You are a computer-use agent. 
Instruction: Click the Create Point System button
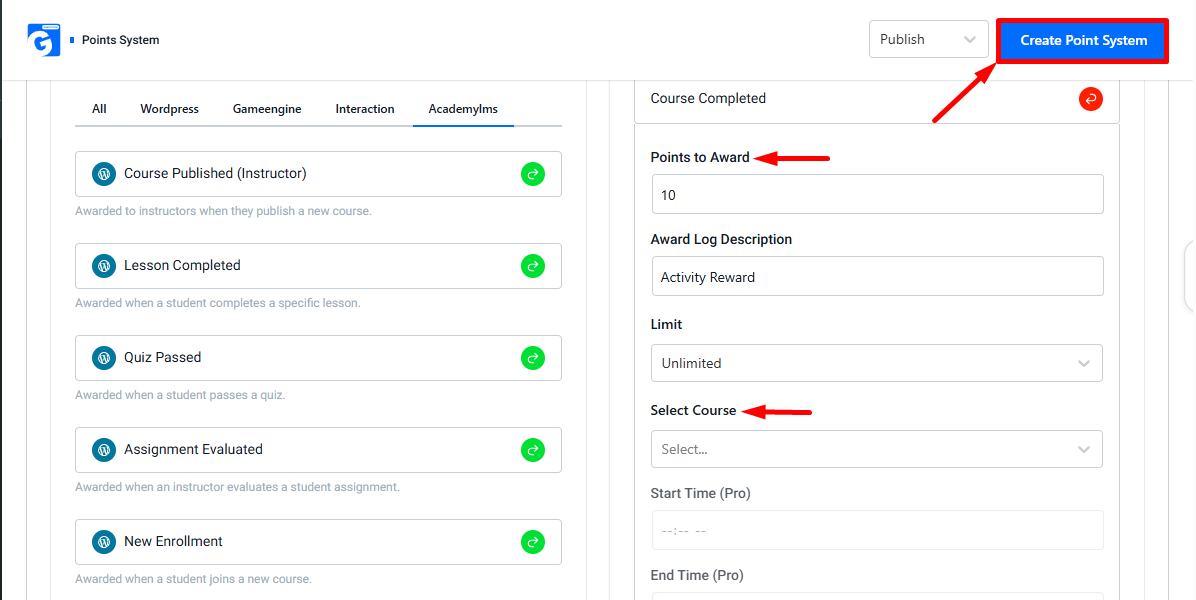1083,40
